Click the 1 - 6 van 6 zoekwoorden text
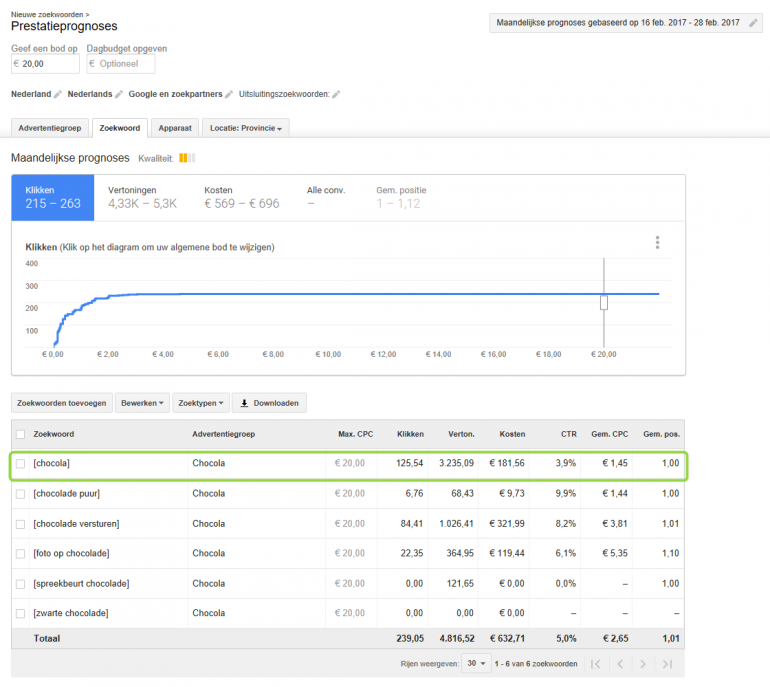 [x=536, y=664]
